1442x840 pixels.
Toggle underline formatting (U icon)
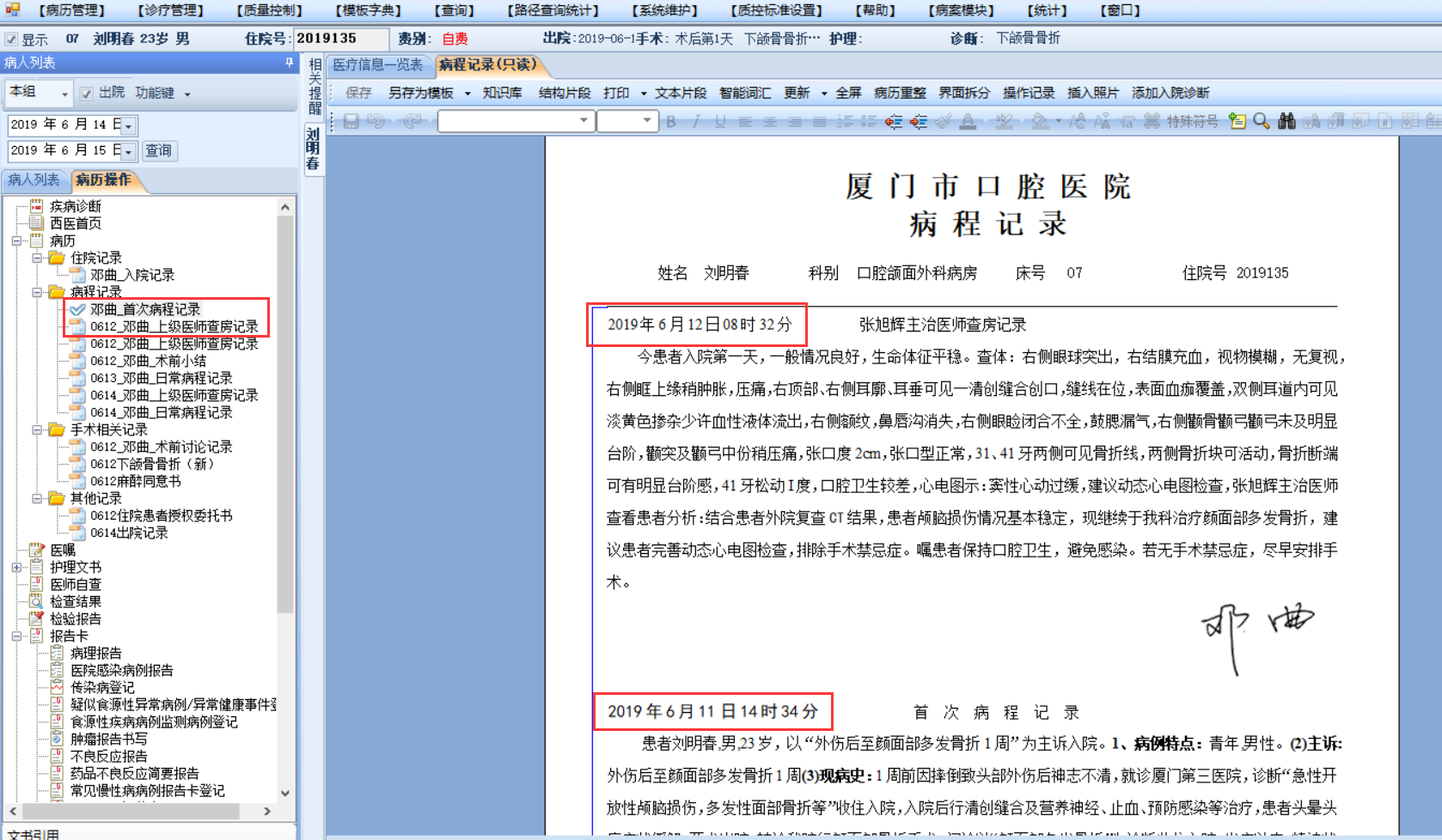click(720, 122)
